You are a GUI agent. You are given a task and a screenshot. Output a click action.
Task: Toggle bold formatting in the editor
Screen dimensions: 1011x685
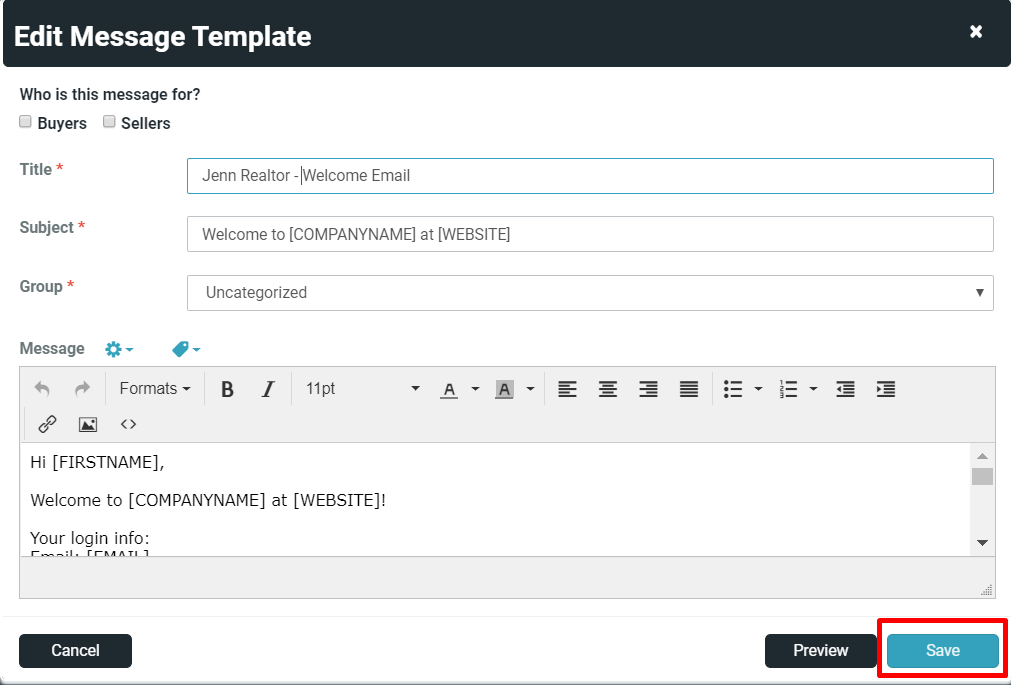227,388
